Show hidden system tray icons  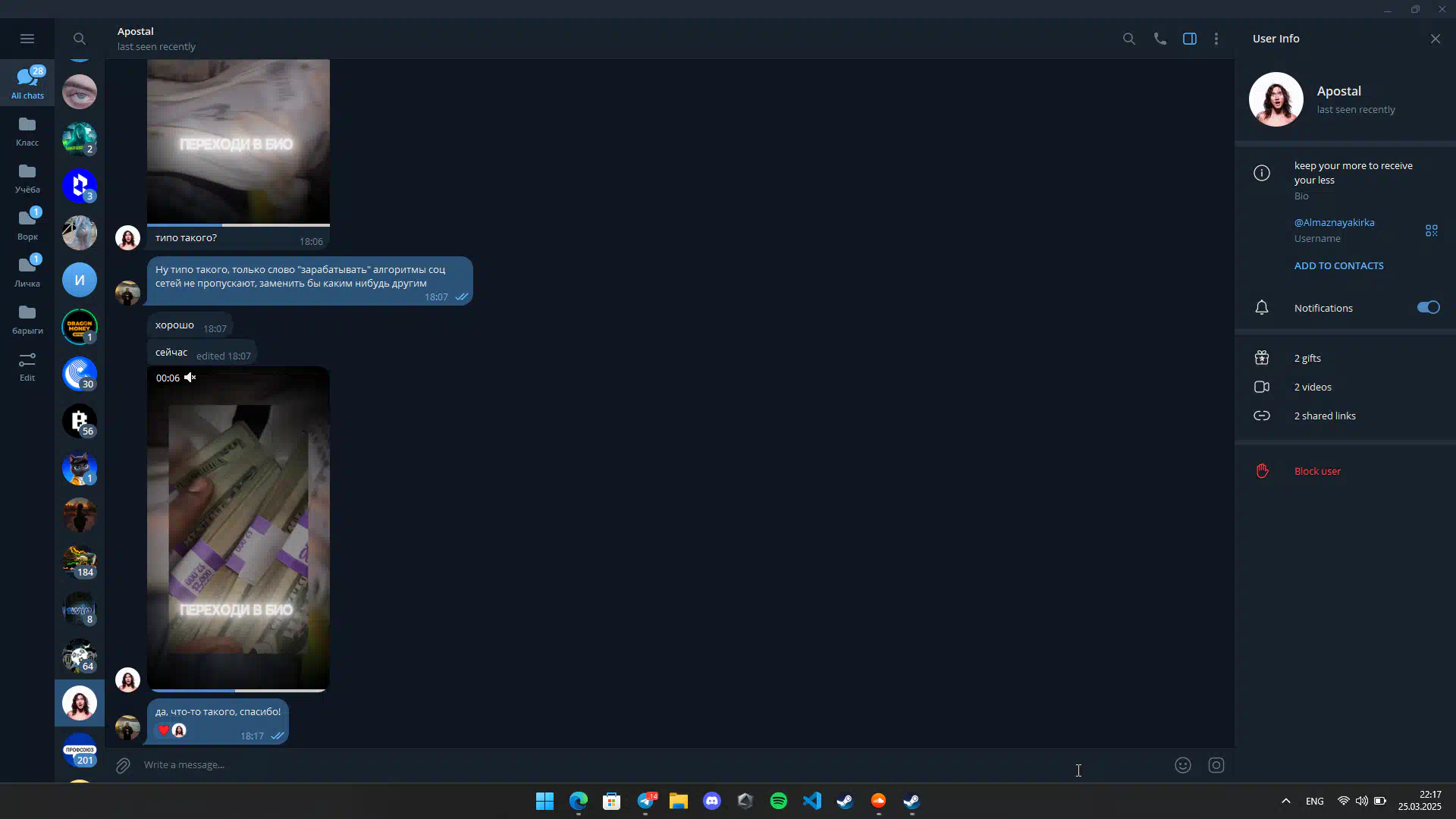click(1285, 801)
